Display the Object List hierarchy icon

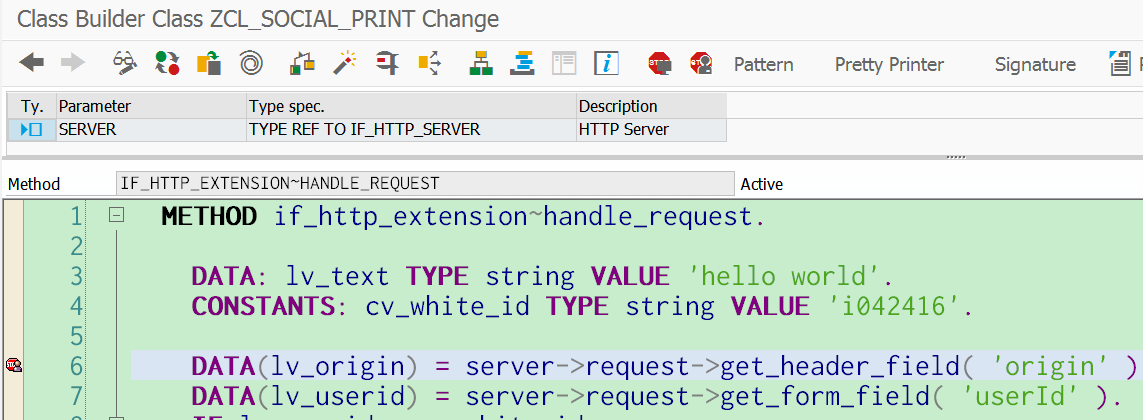[480, 63]
